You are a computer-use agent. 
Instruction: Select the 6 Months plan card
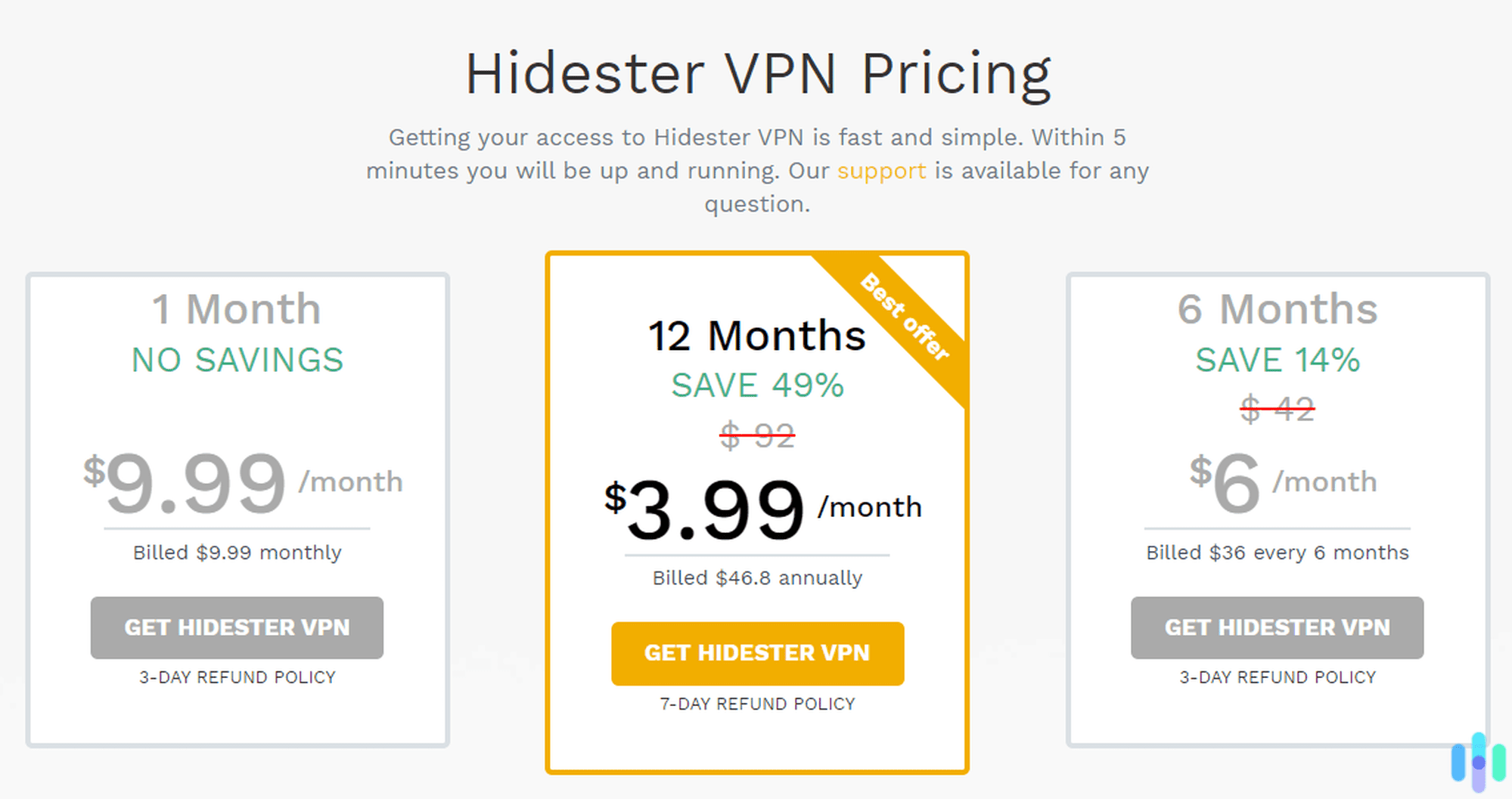[1277, 506]
